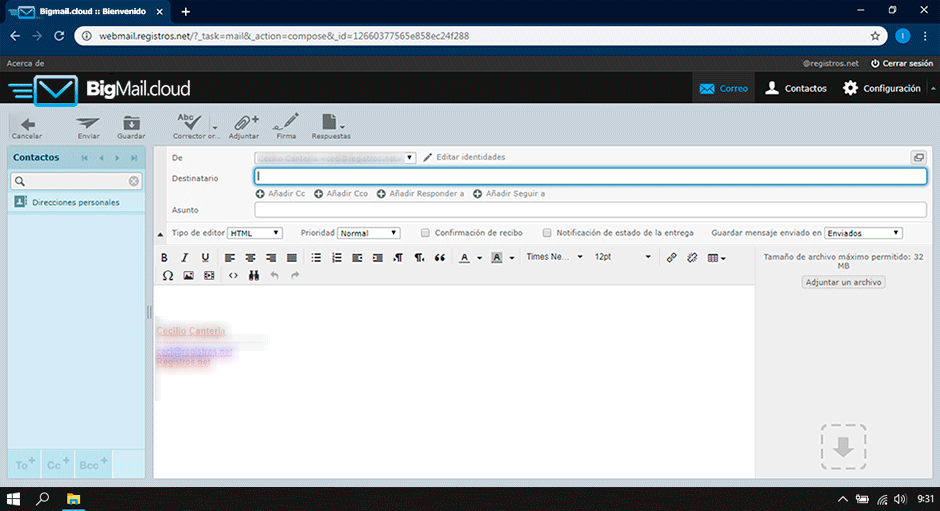940x511 pixels.
Task: Enable Confirmación de recibo checkbox
Action: point(425,233)
